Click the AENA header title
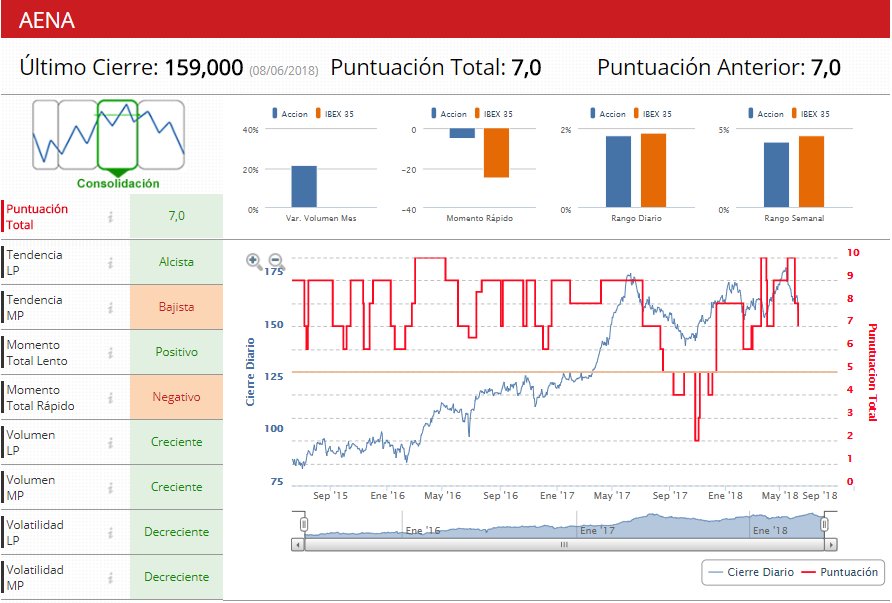This screenshot has height=603, width=892. pos(47,20)
